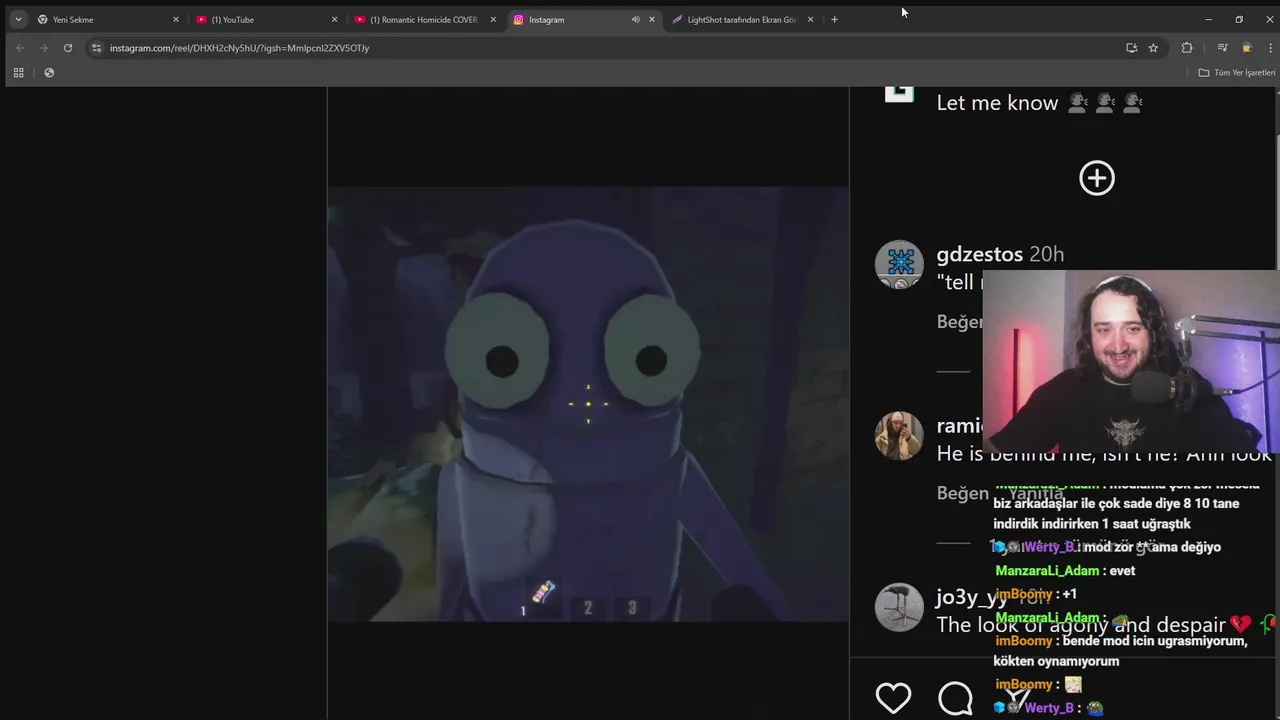Viewport: 1280px width, 720px height.
Task: Open the rami commenter's avatar
Action: [x=899, y=436]
